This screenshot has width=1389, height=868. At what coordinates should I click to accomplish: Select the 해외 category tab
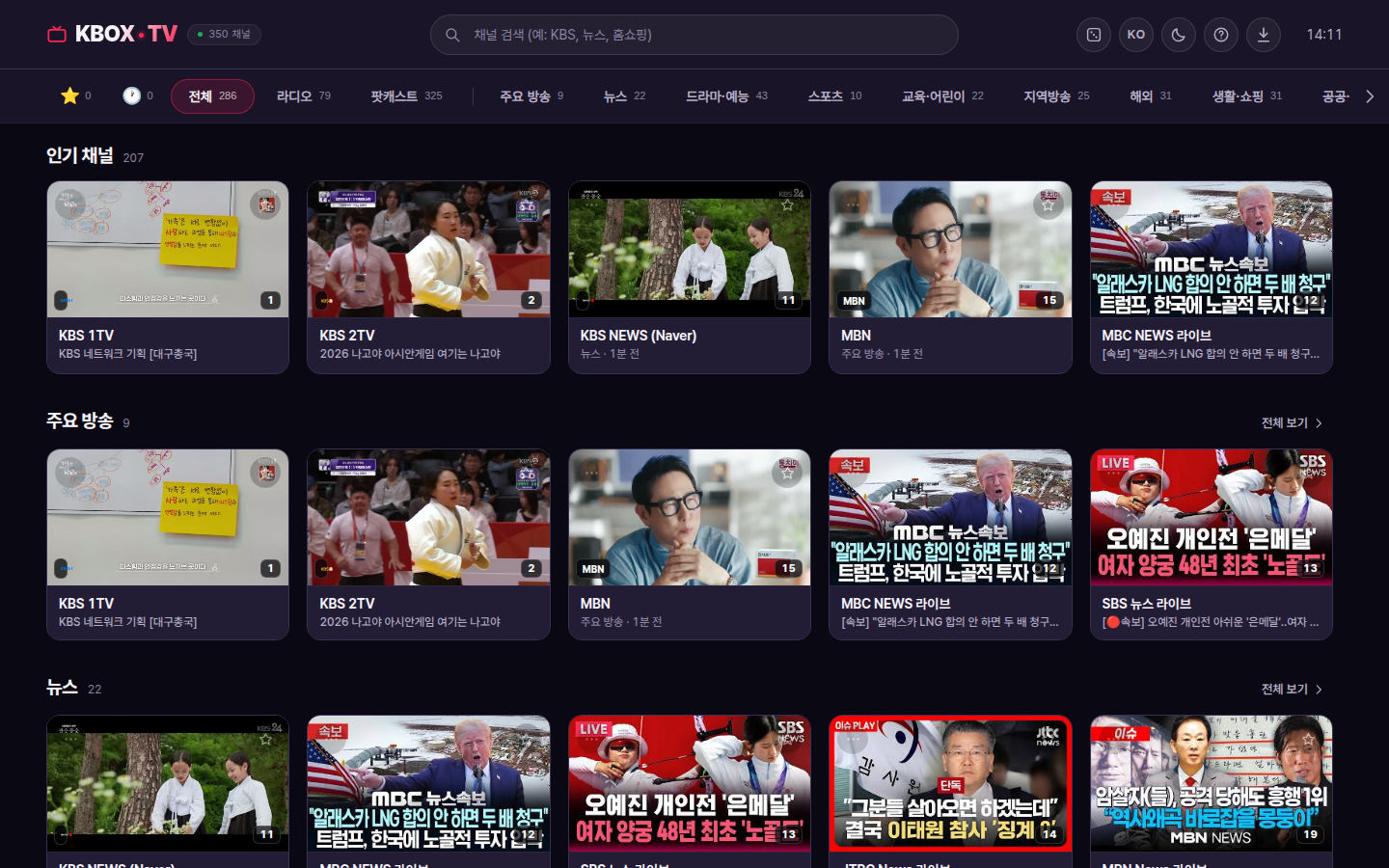1150,96
